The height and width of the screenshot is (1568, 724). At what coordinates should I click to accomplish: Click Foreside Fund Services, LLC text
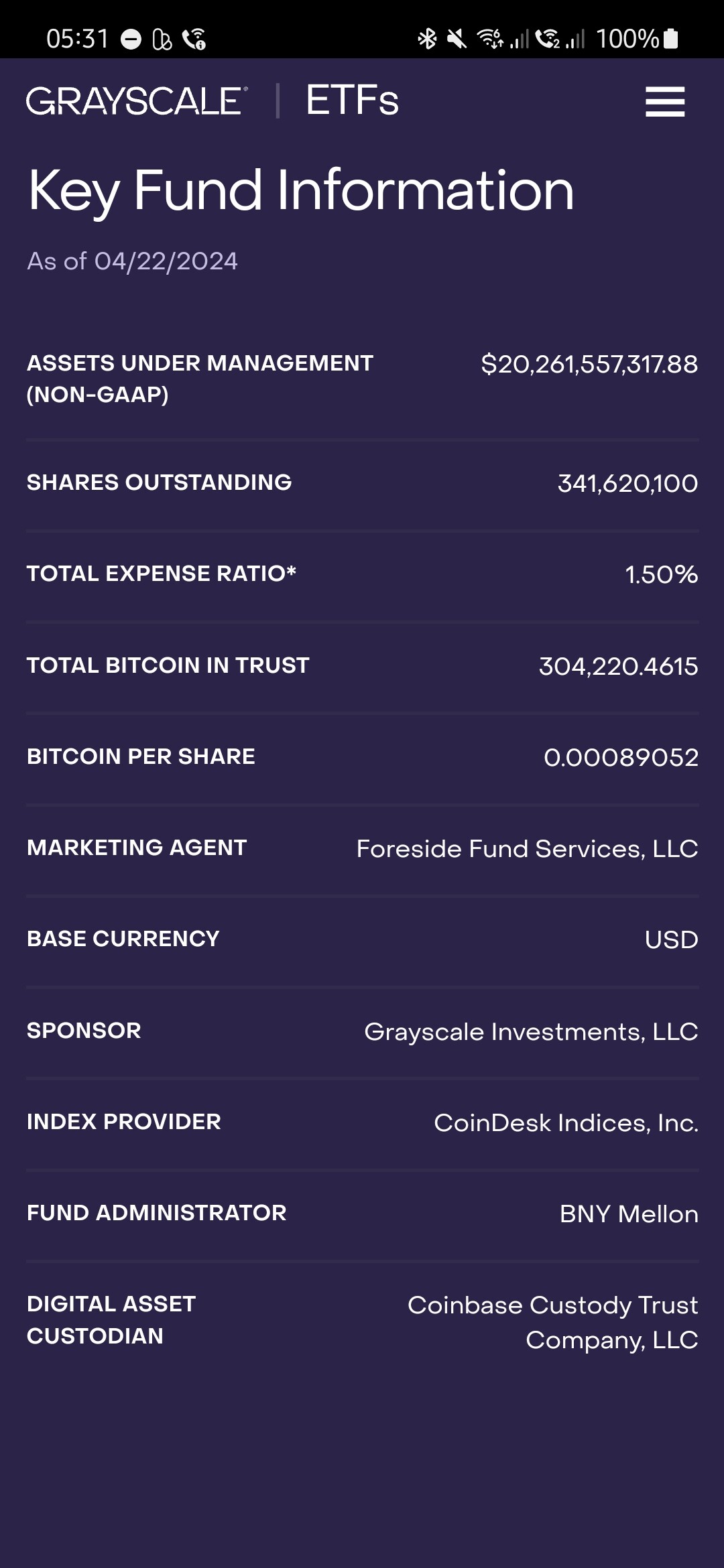(527, 849)
